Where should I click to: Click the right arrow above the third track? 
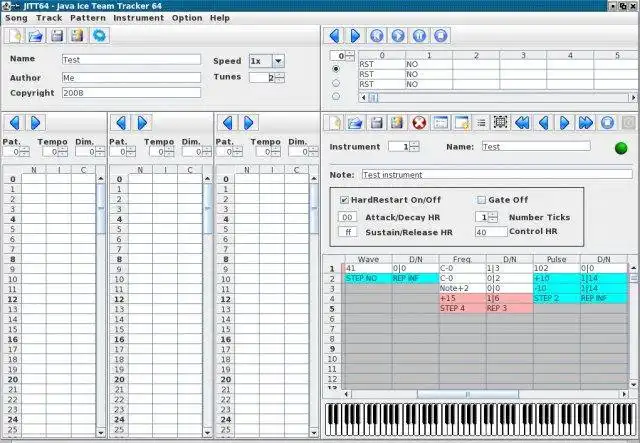point(249,122)
